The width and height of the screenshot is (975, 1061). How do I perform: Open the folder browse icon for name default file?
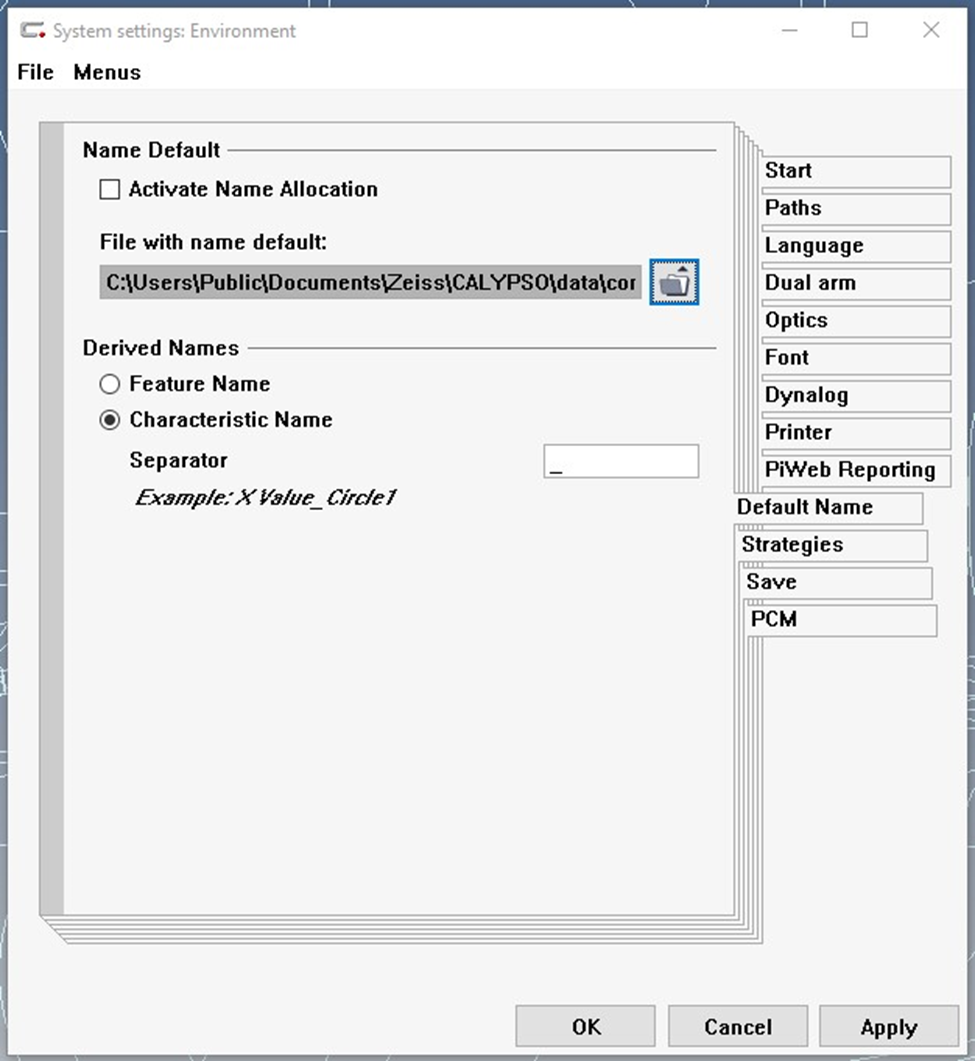click(674, 282)
